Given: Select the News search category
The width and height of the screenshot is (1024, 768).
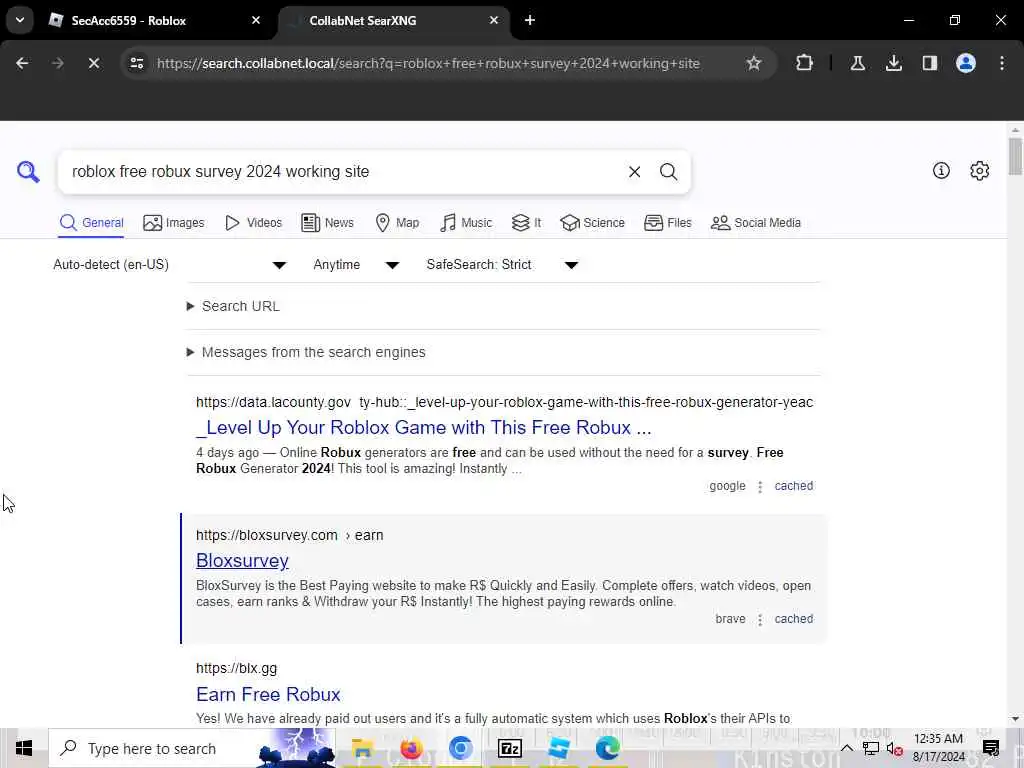Looking at the screenshot, I should coord(327,223).
